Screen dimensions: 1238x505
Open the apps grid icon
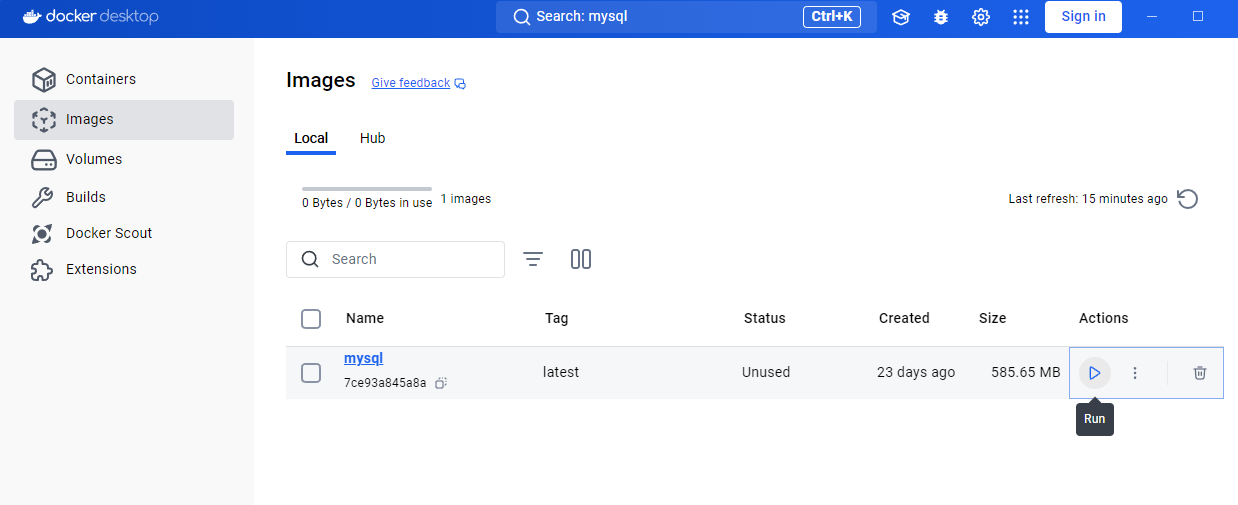pyautogui.click(x=1021, y=17)
